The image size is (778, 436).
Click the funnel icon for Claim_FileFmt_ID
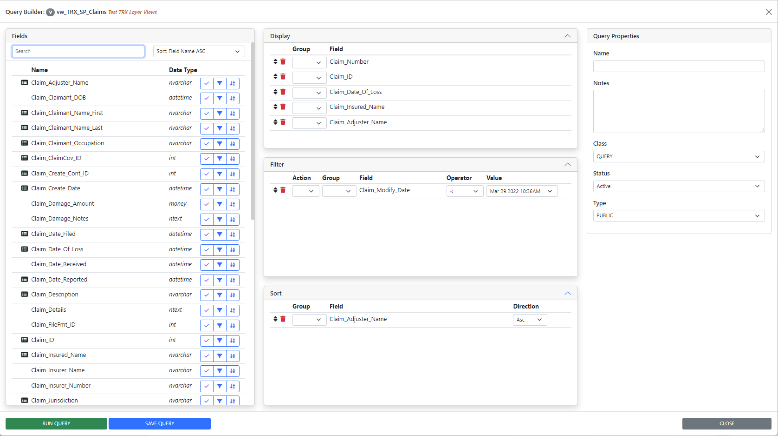click(219, 325)
